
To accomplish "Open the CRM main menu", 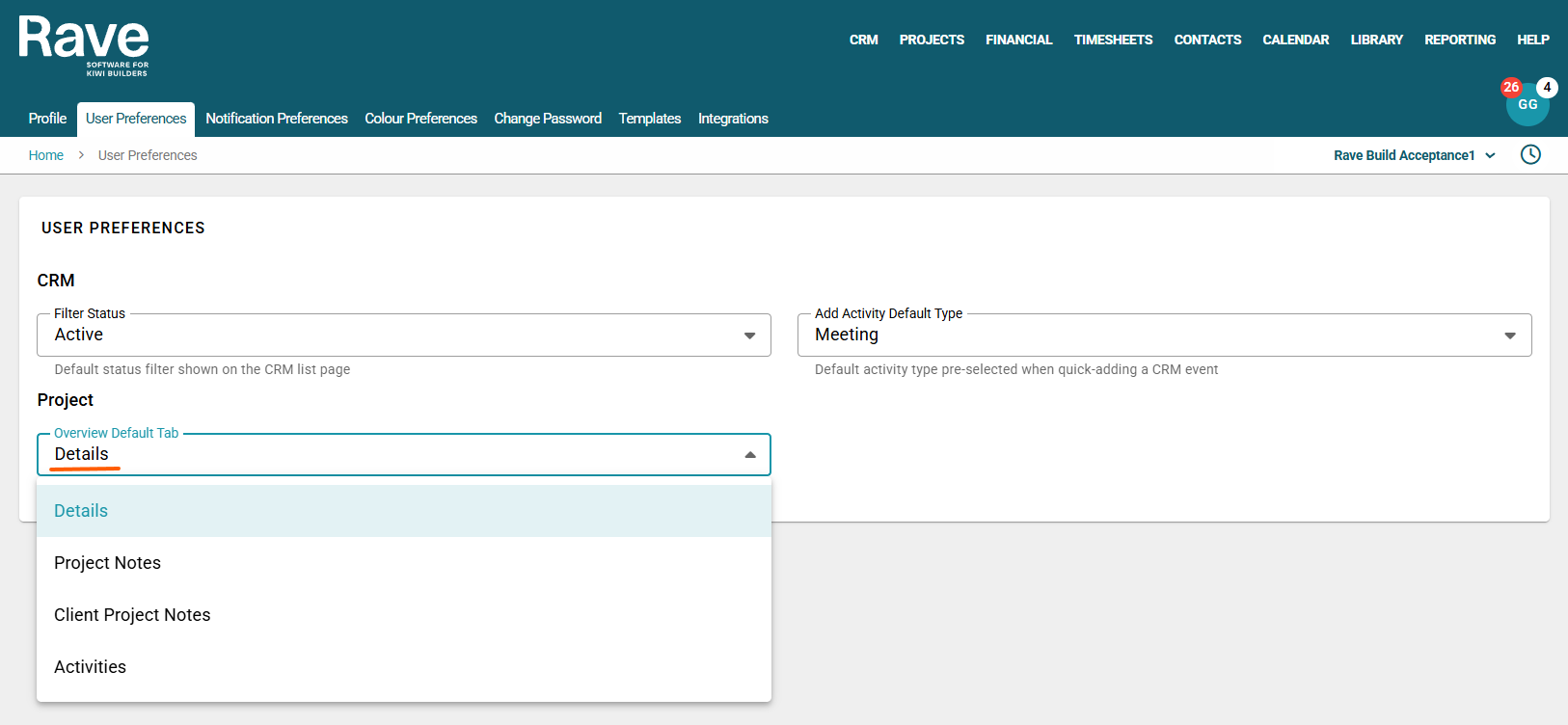I will point(864,40).
